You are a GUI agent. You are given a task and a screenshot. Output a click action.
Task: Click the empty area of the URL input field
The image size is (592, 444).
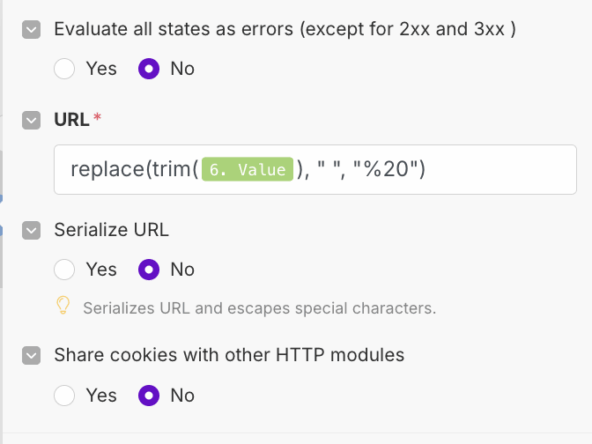point(502,170)
